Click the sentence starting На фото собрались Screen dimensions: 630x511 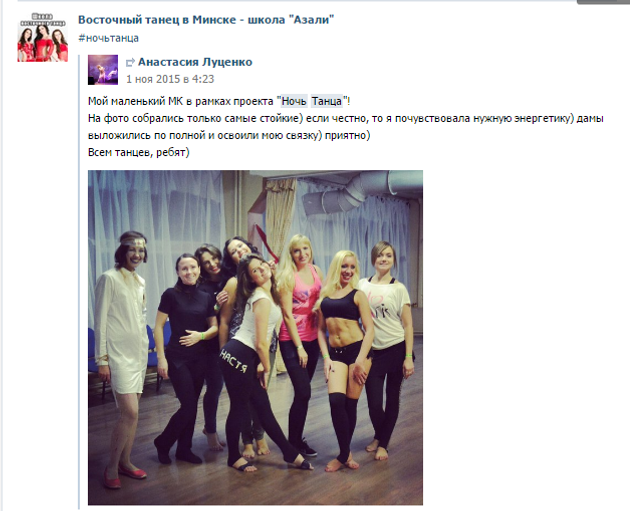[346, 127]
